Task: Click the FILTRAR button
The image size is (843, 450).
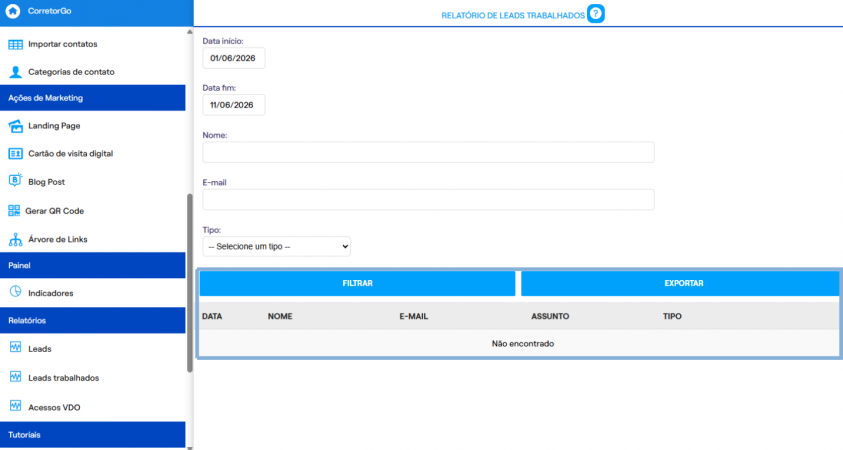Action: tap(358, 283)
